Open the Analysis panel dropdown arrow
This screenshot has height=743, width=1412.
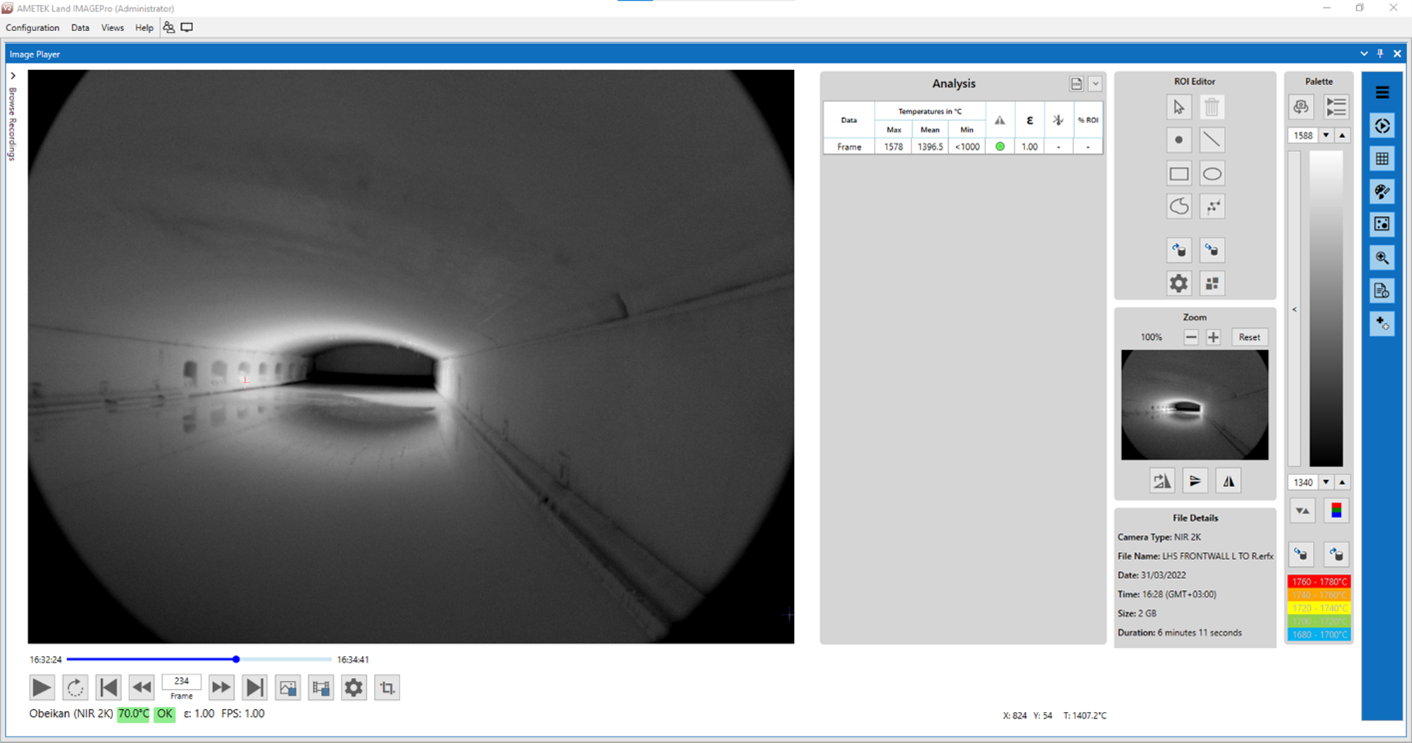tap(1095, 84)
